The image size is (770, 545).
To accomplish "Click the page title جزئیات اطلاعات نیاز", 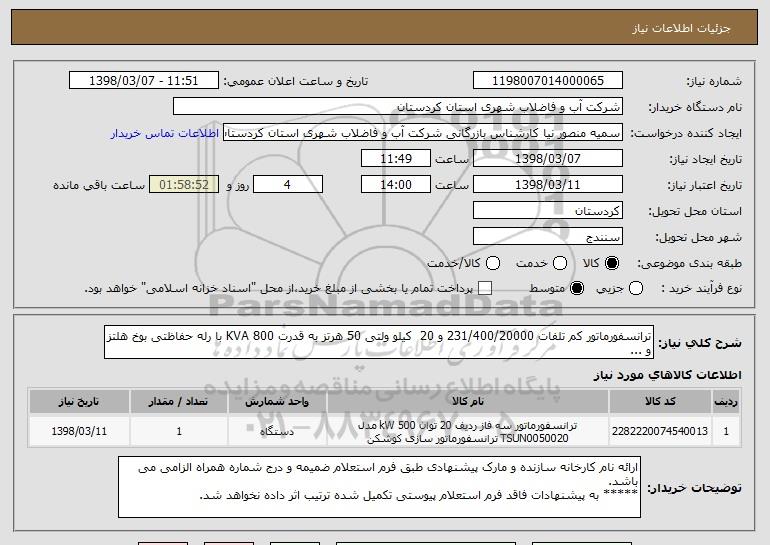I will point(681,28).
